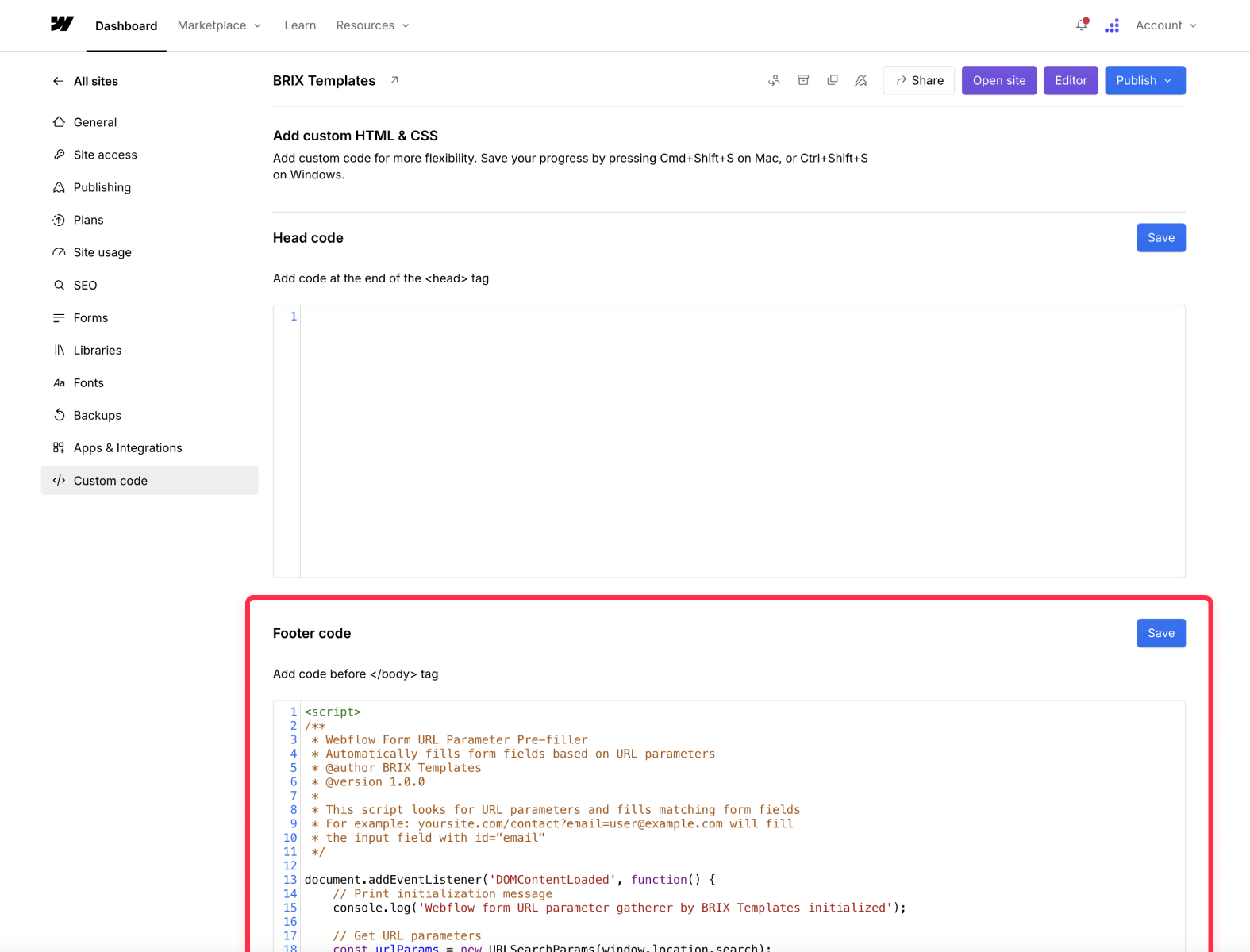Image resolution: width=1250 pixels, height=952 pixels.
Task: Click the Backups restore icon
Action: [59, 415]
